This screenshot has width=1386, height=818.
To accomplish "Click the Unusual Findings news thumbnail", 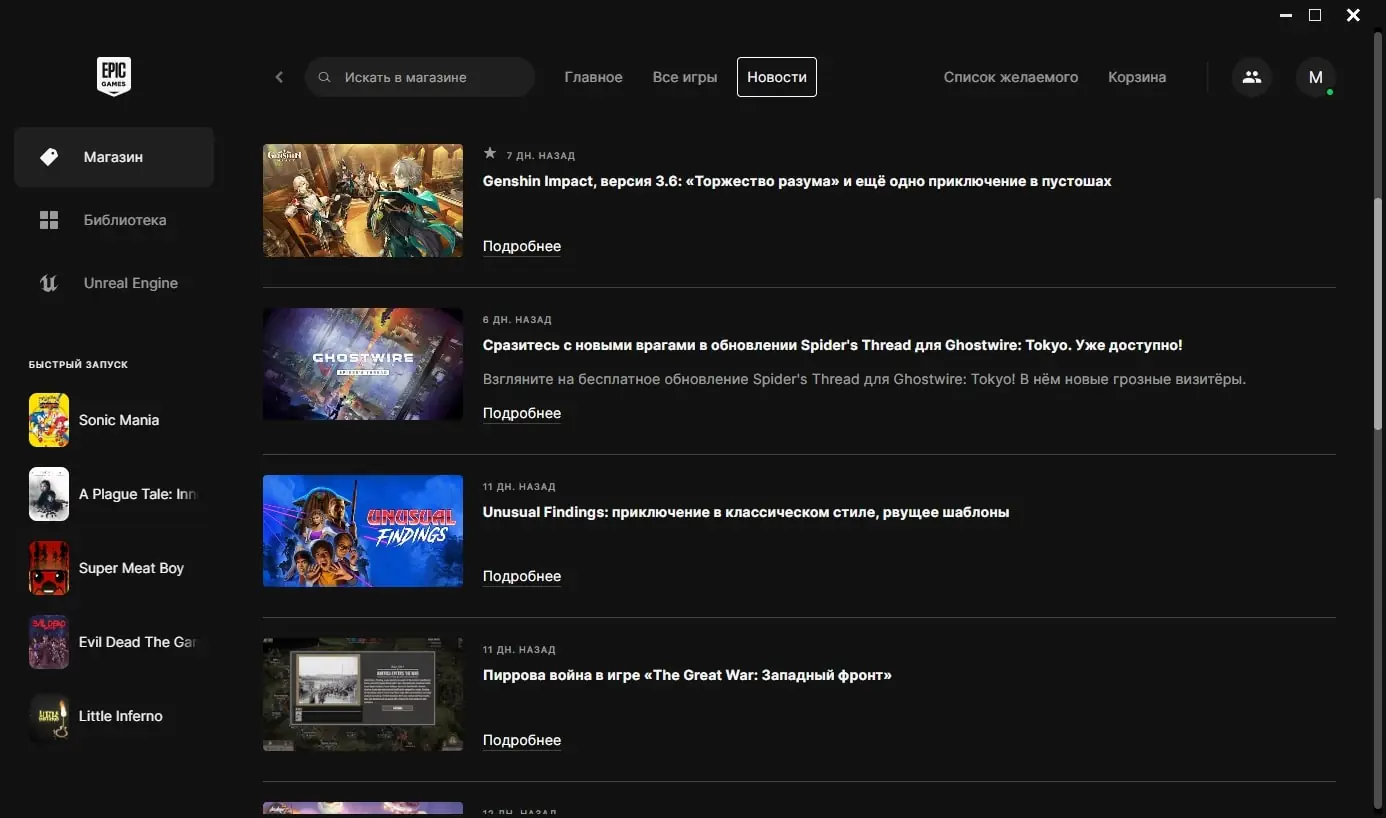I will tap(363, 531).
